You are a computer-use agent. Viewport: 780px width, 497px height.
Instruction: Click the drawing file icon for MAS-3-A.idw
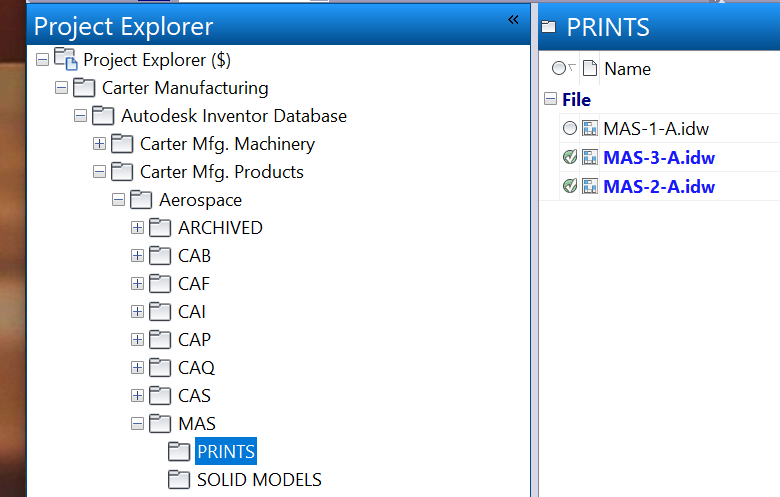[590, 157]
